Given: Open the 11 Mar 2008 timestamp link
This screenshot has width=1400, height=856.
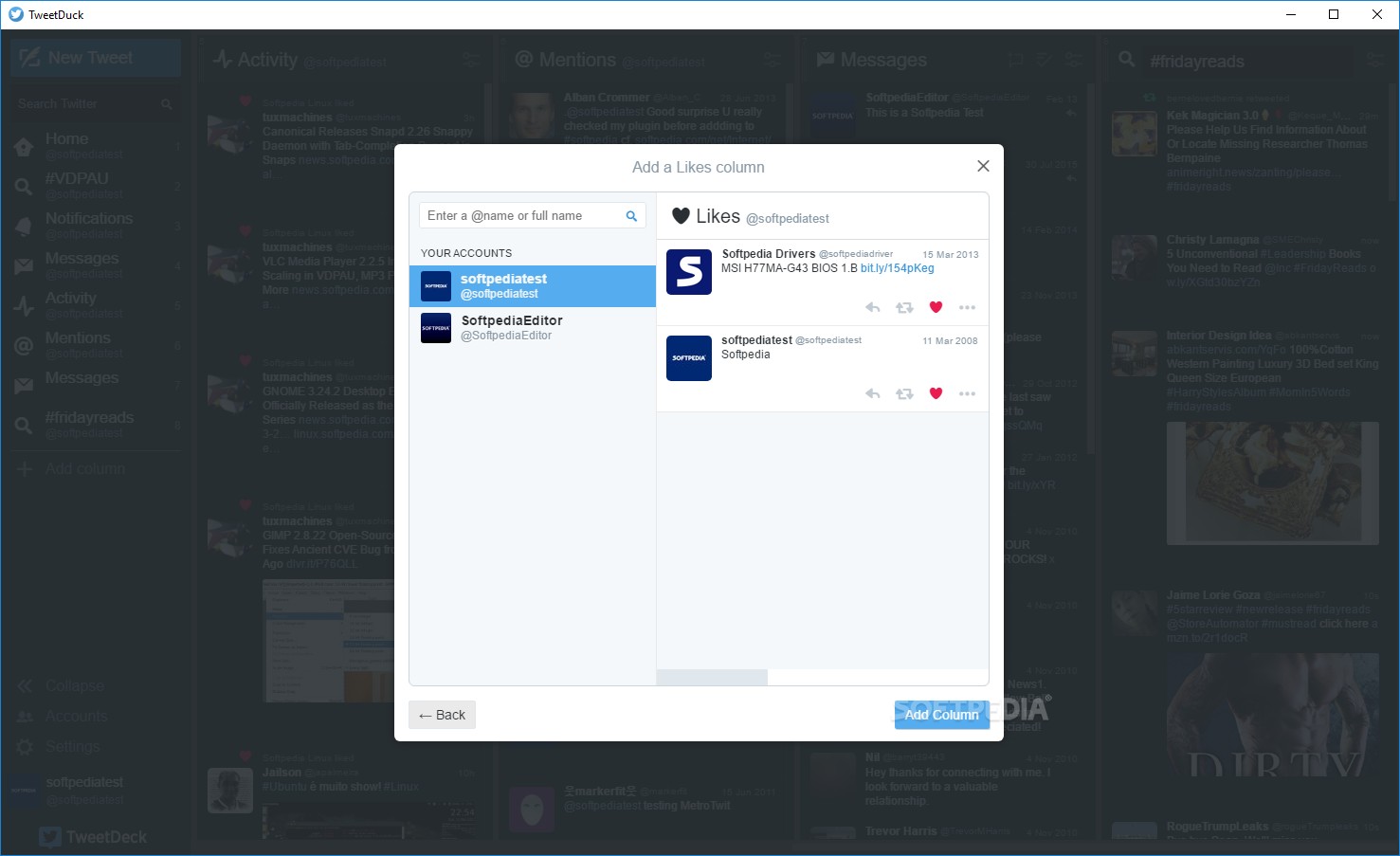Looking at the screenshot, I should point(950,341).
